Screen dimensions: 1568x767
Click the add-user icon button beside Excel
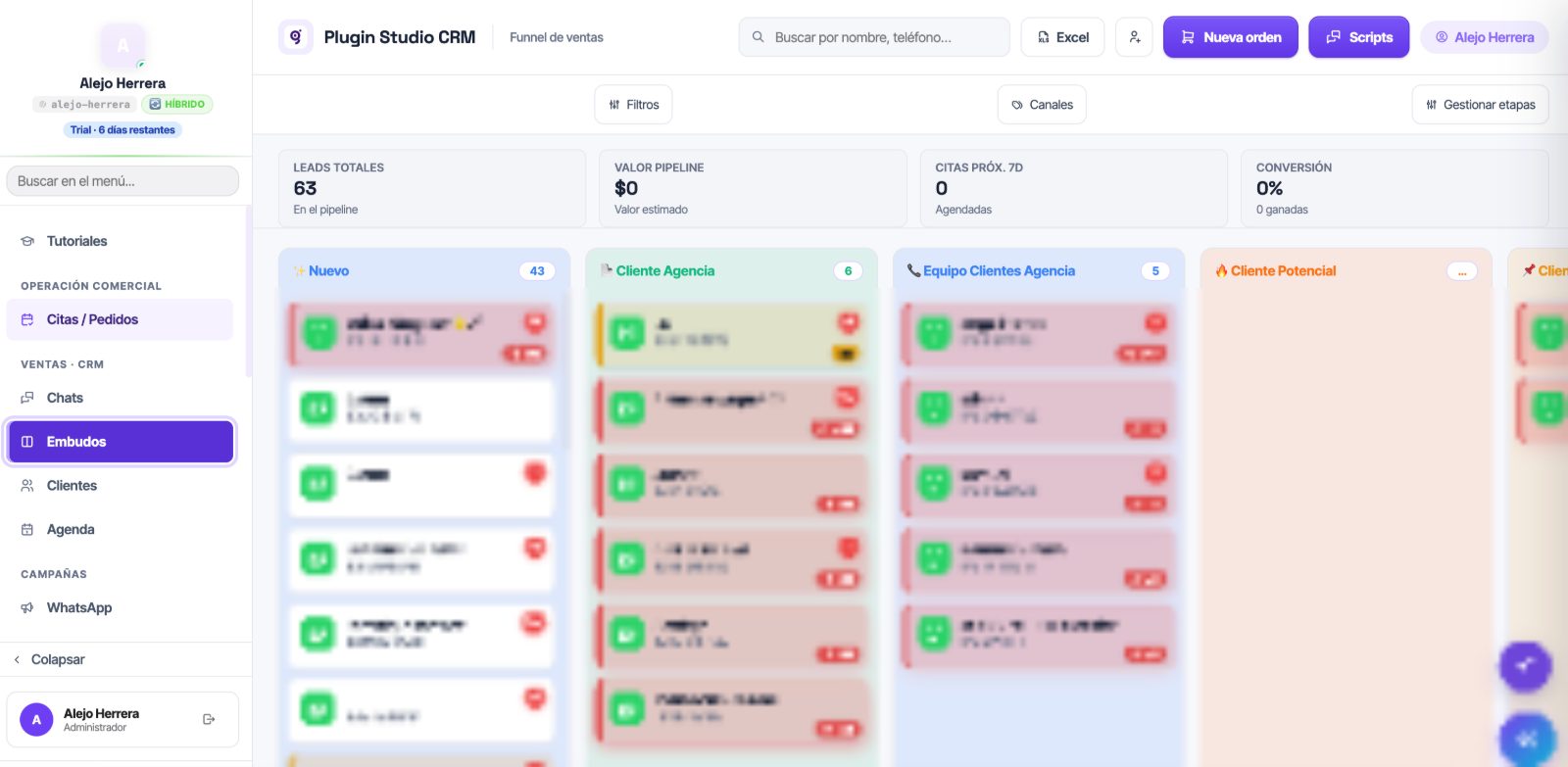(x=1134, y=37)
